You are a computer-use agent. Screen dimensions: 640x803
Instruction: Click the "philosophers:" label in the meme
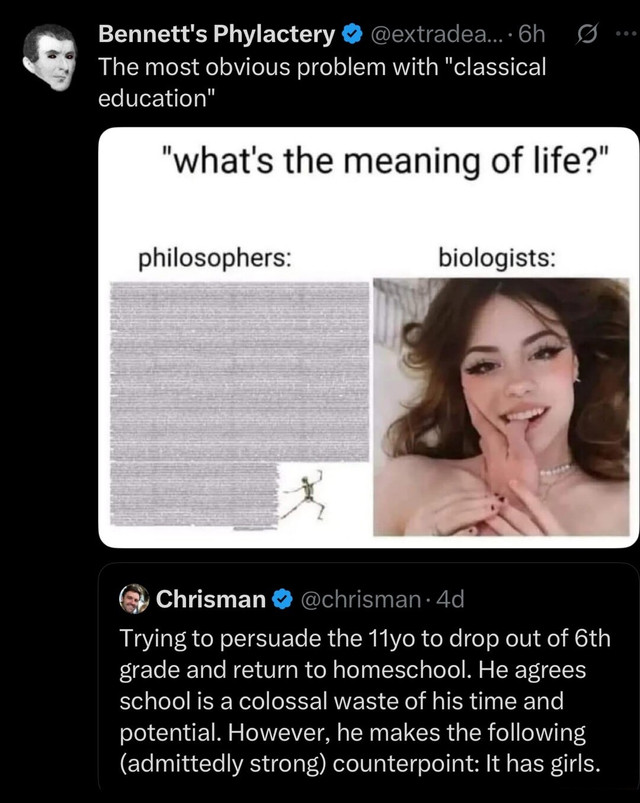coord(215,257)
